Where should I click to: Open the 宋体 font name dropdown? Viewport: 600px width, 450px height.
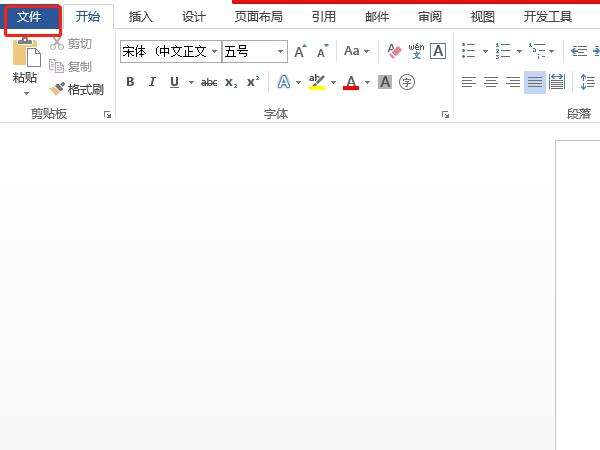214,51
